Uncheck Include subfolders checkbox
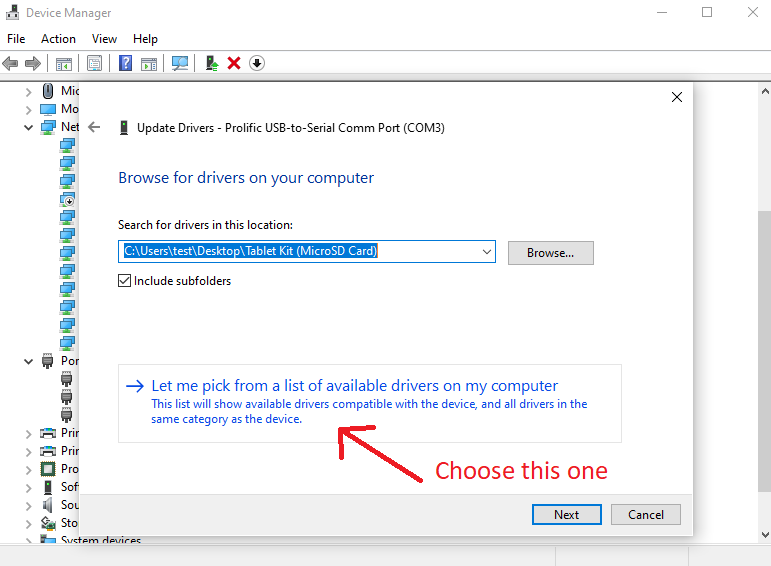The height and width of the screenshot is (566, 771). (124, 281)
